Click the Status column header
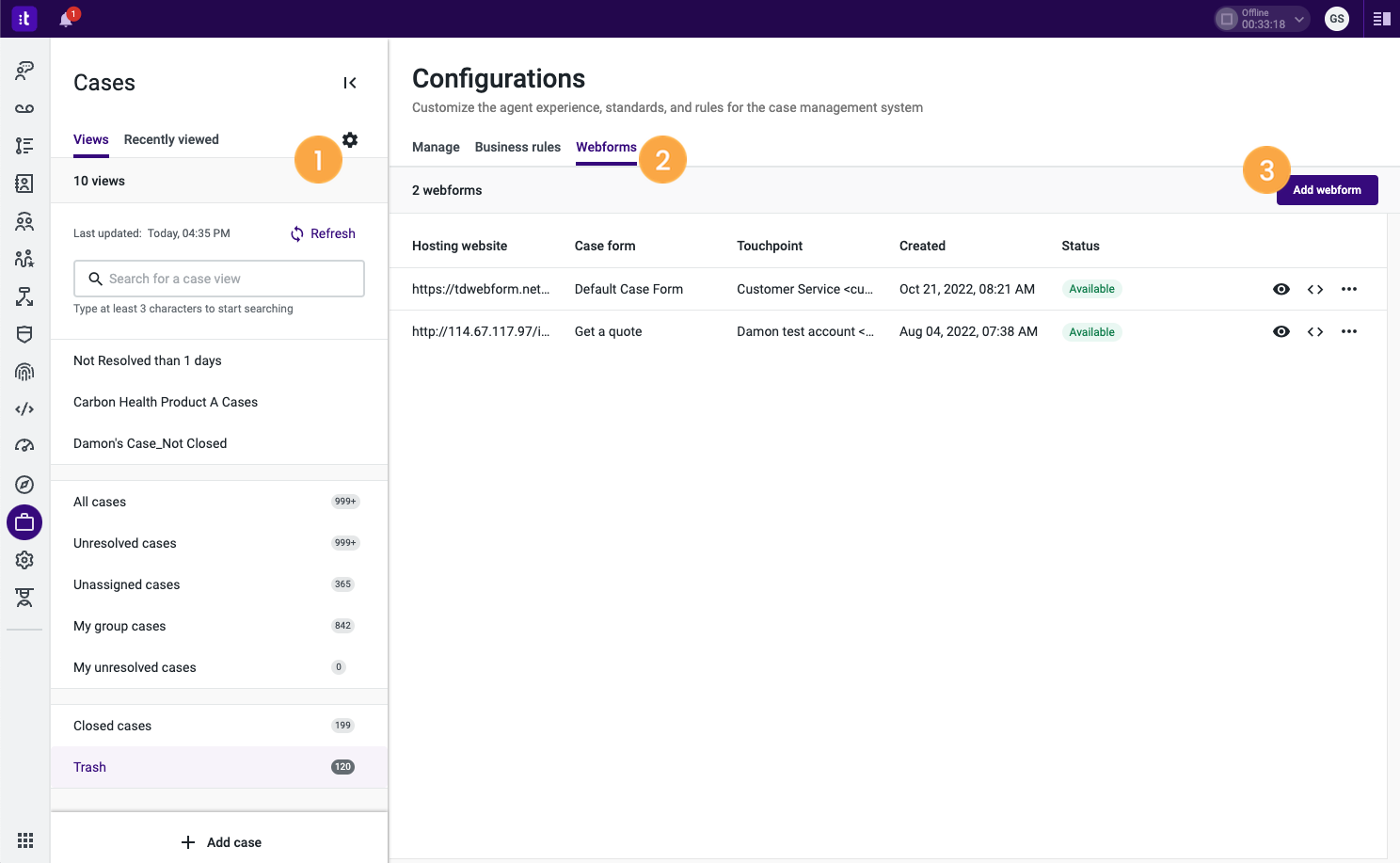Viewport: 1400px width, 863px height. 1080,246
